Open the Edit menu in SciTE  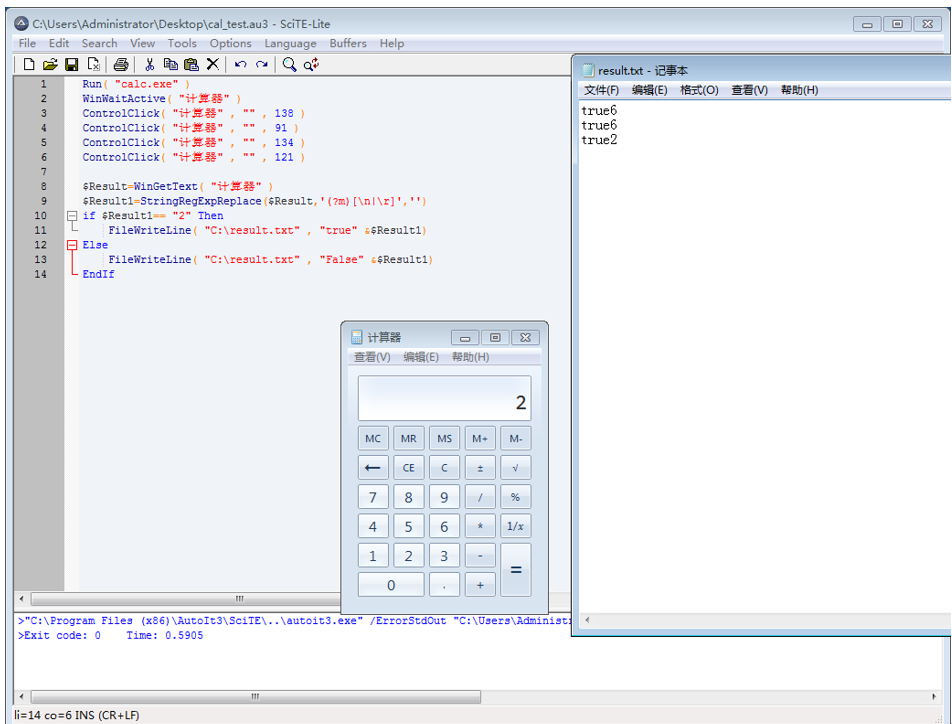[59, 43]
